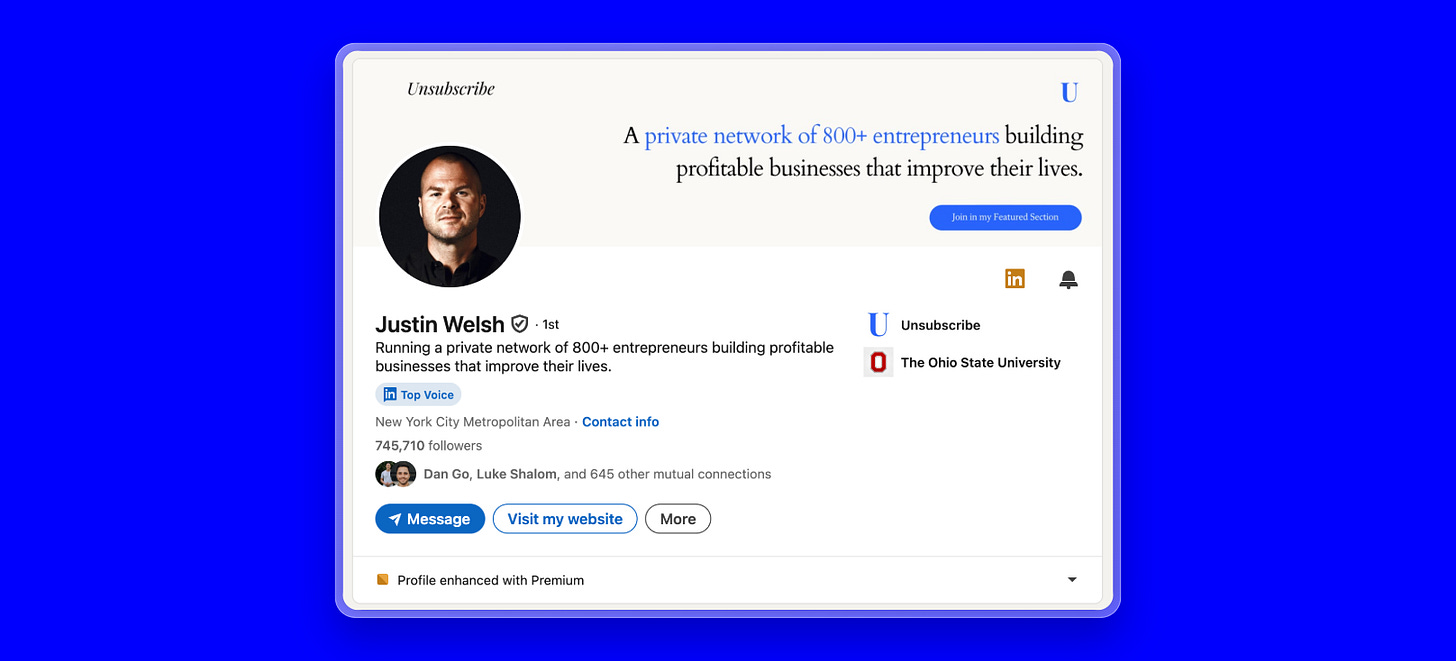Open the More options dropdown
The image size is (1456, 661).
coord(678,519)
